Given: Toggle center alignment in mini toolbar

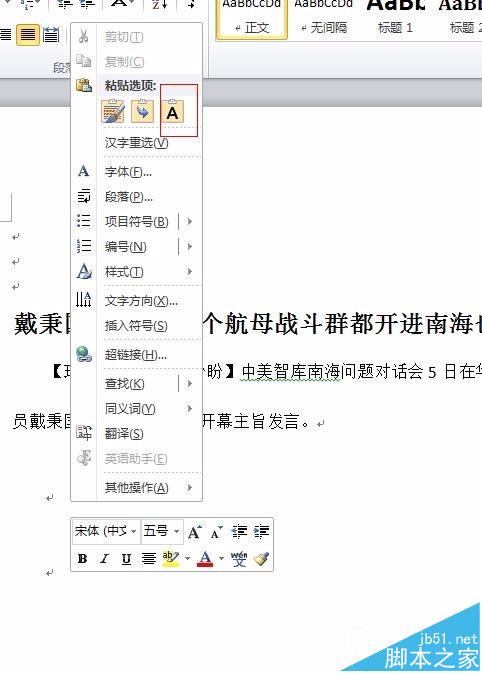Looking at the screenshot, I should coord(149,558).
